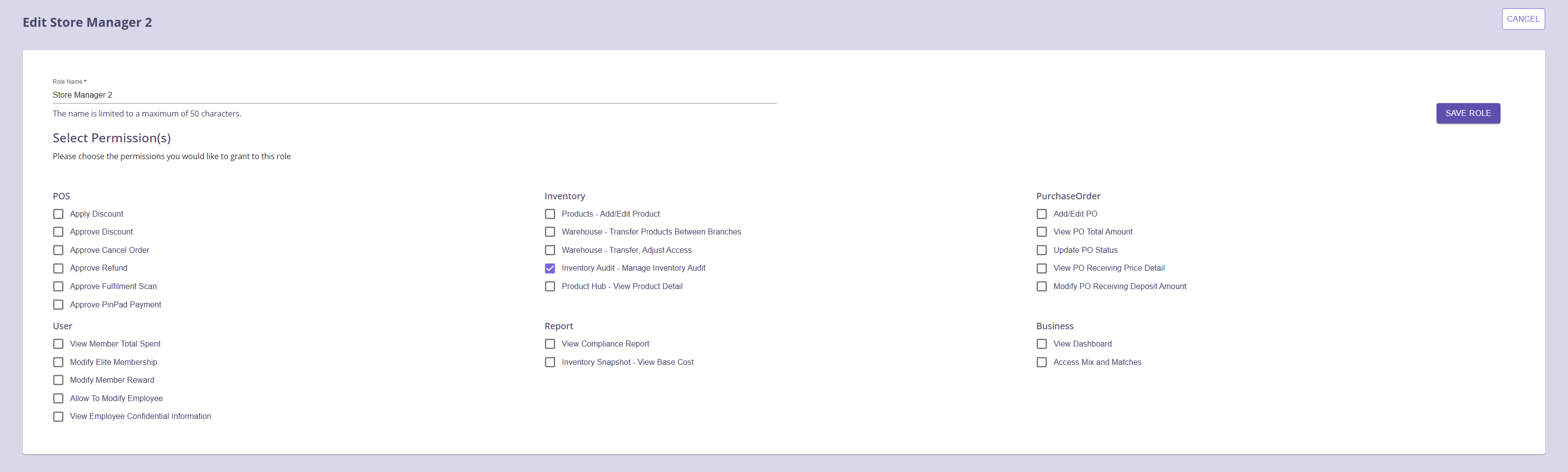Click the Role Name input field

(x=414, y=95)
